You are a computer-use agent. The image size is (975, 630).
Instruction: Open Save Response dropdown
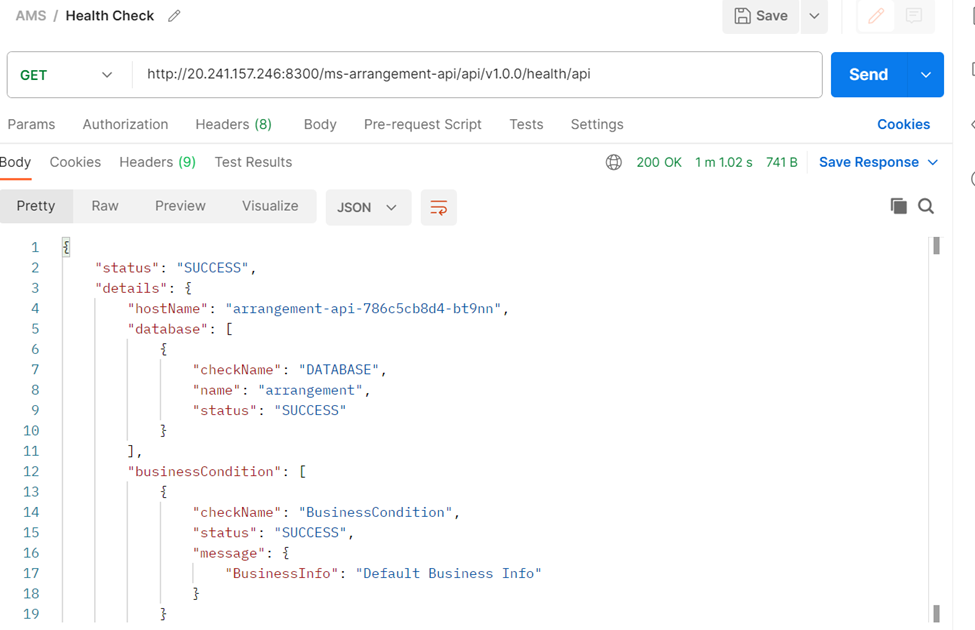pos(878,162)
